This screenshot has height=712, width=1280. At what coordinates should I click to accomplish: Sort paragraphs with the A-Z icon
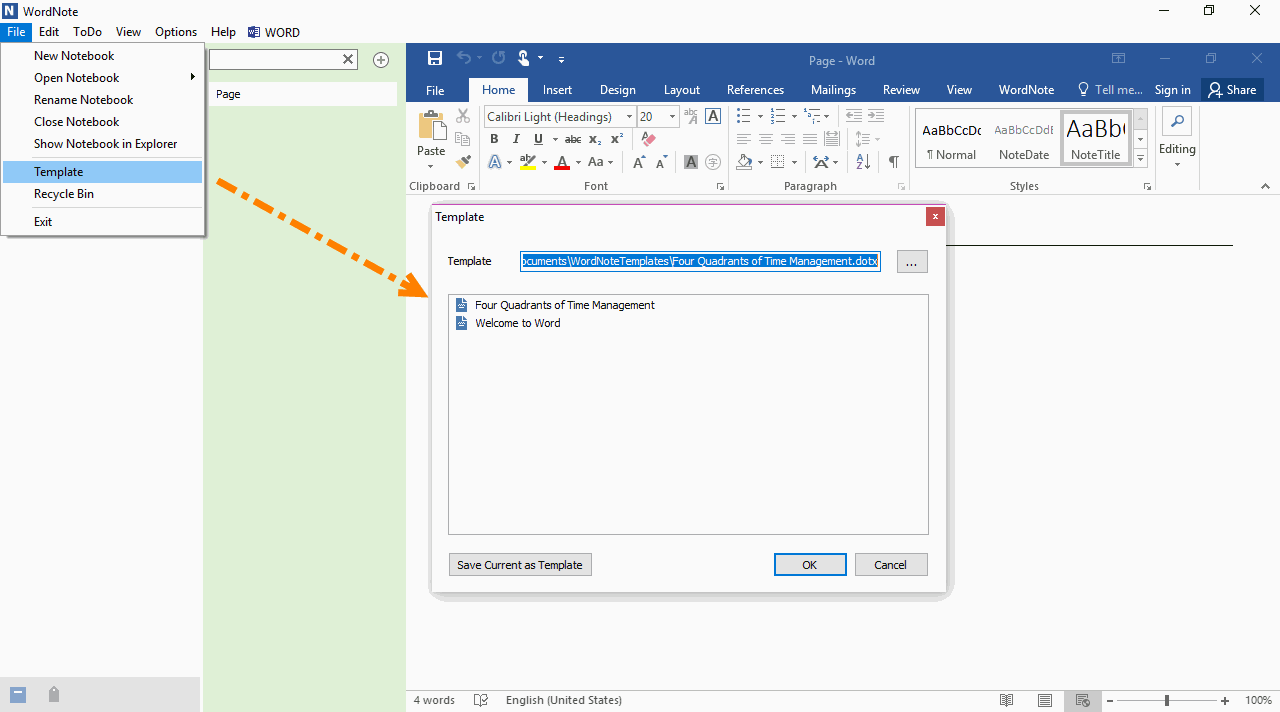pos(864,162)
